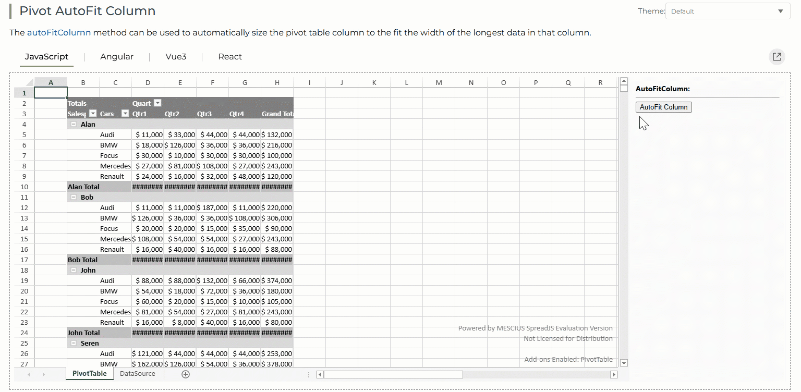This screenshot has height=392, width=801.
Task: Select row 17 header
Action: 25,260
